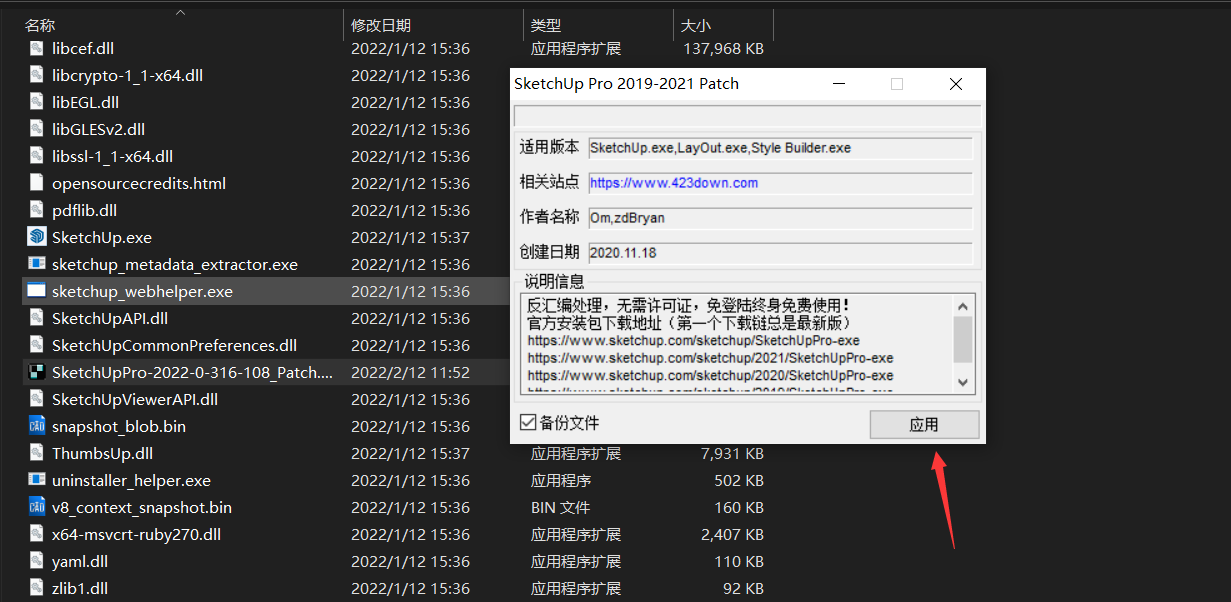Click the x64-msvcrt-ruby270.dll file icon
Screen dimensions: 1231x602
point(36,534)
